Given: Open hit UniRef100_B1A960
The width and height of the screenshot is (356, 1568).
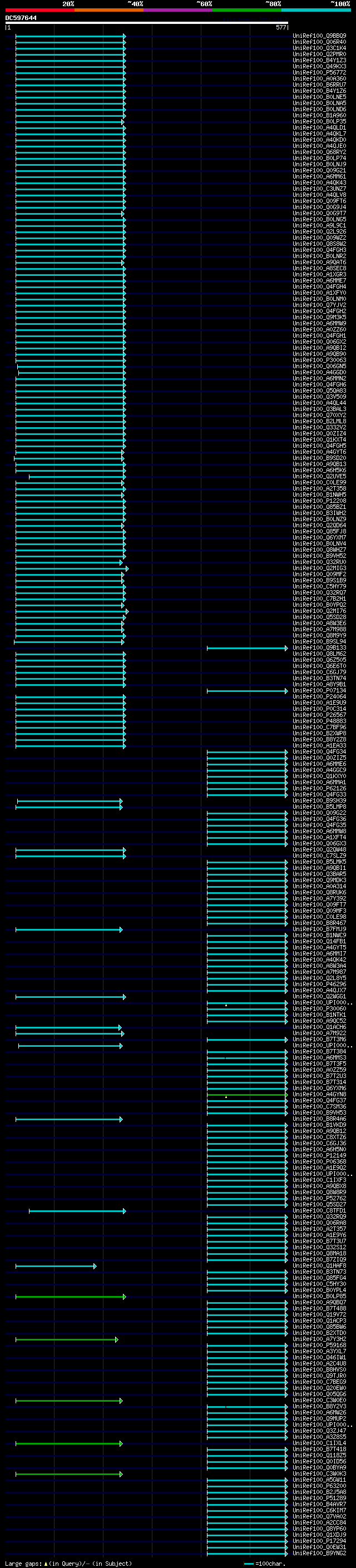Looking at the screenshot, I should (319, 116).
